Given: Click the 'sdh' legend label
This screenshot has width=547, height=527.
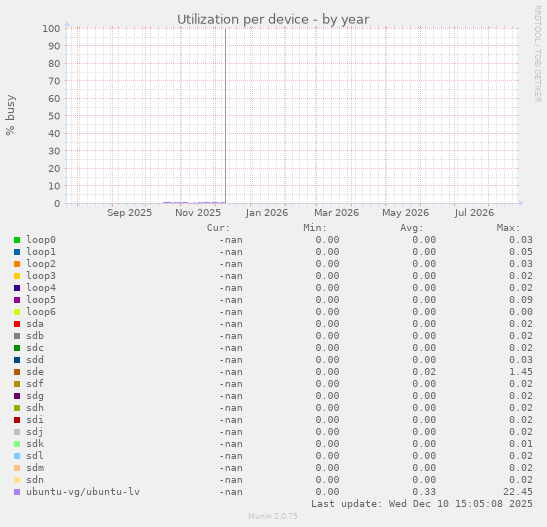Looking at the screenshot, I should [35, 408].
